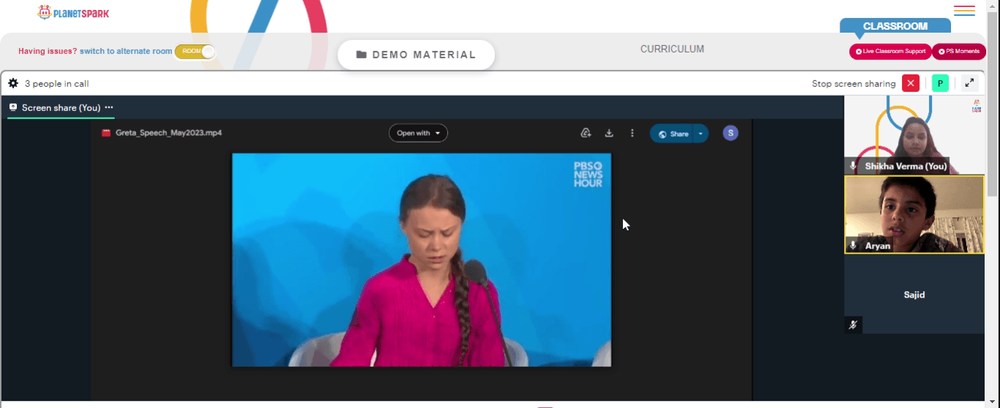This screenshot has width=1000, height=408.
Task: Click the download icon for Greta_Speech_May2023.mp4
Action: pos(609,133)
